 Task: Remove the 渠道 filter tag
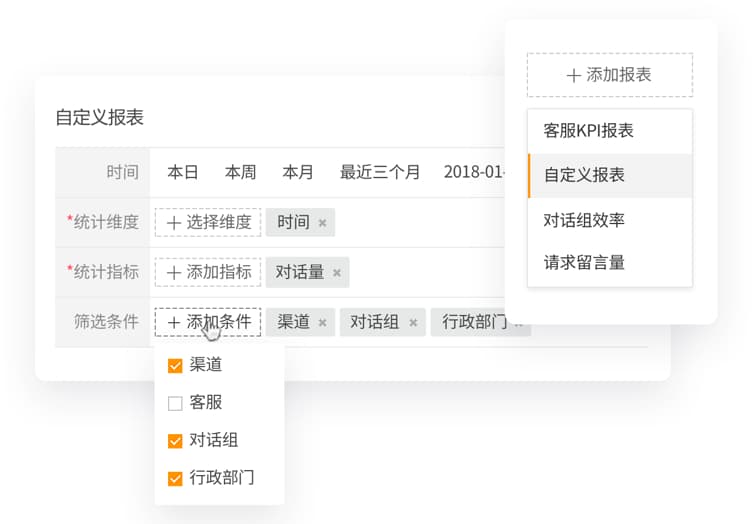click(322, 323)
